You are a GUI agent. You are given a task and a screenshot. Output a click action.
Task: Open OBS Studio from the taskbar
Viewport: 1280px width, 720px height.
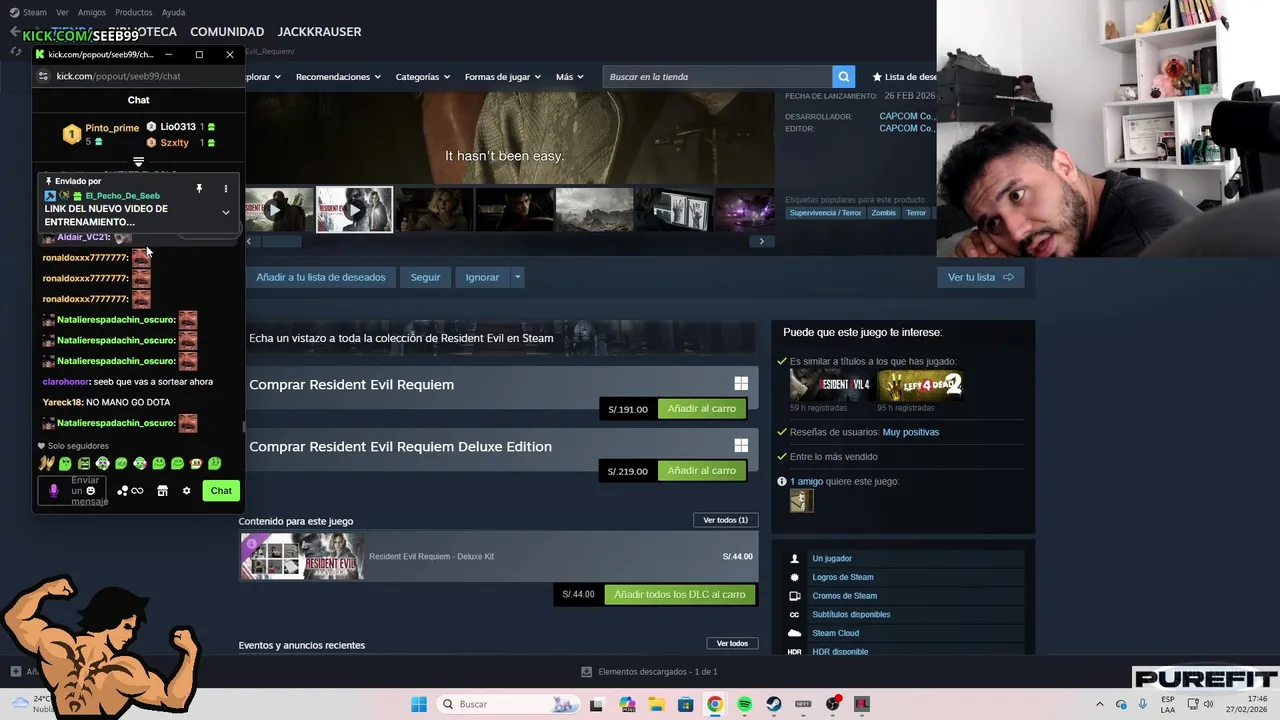point(833,704)
